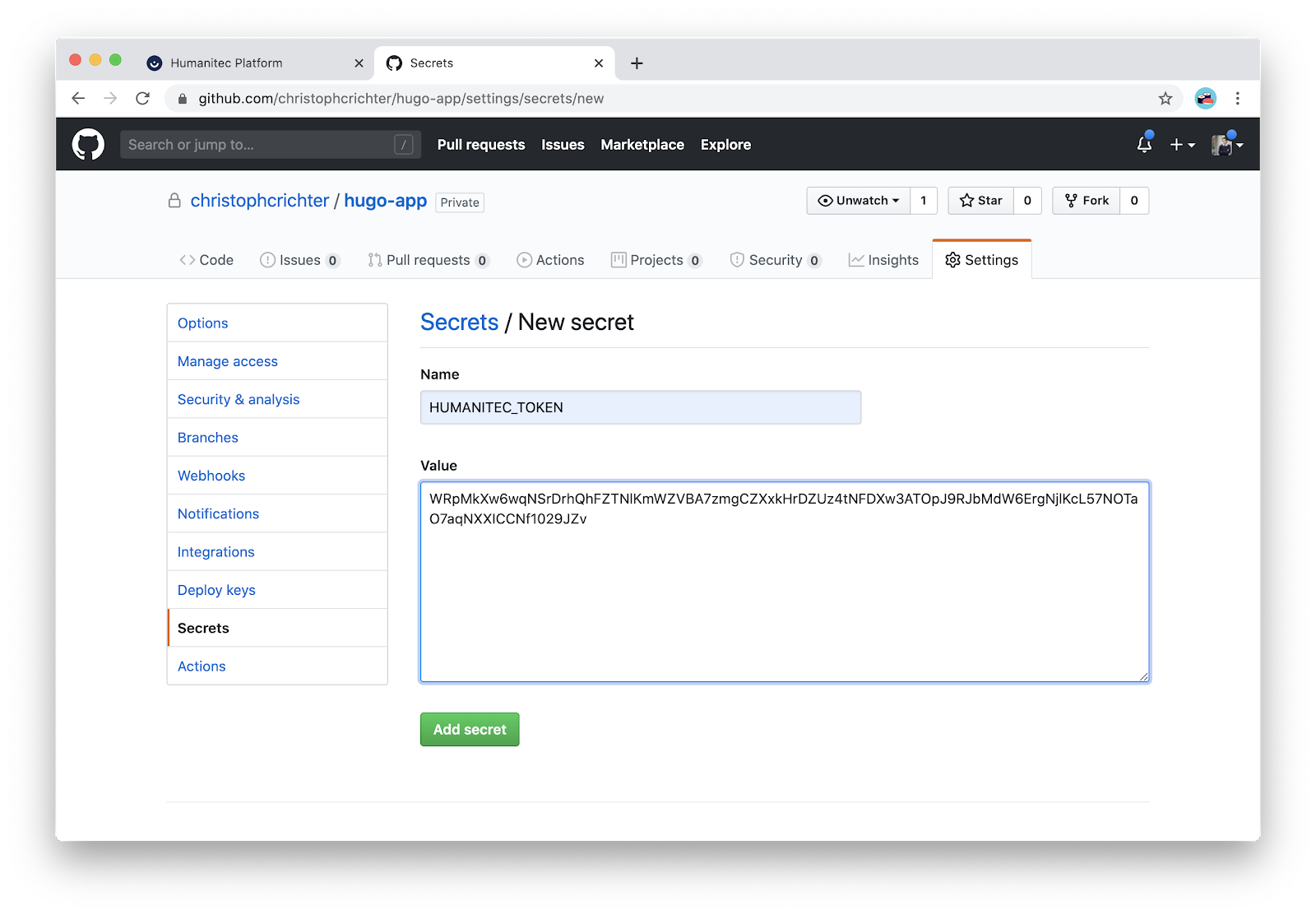Viewport: 1316px width, 915px height.
Task: Open Branches settings
Action: (x=277, y=438)
